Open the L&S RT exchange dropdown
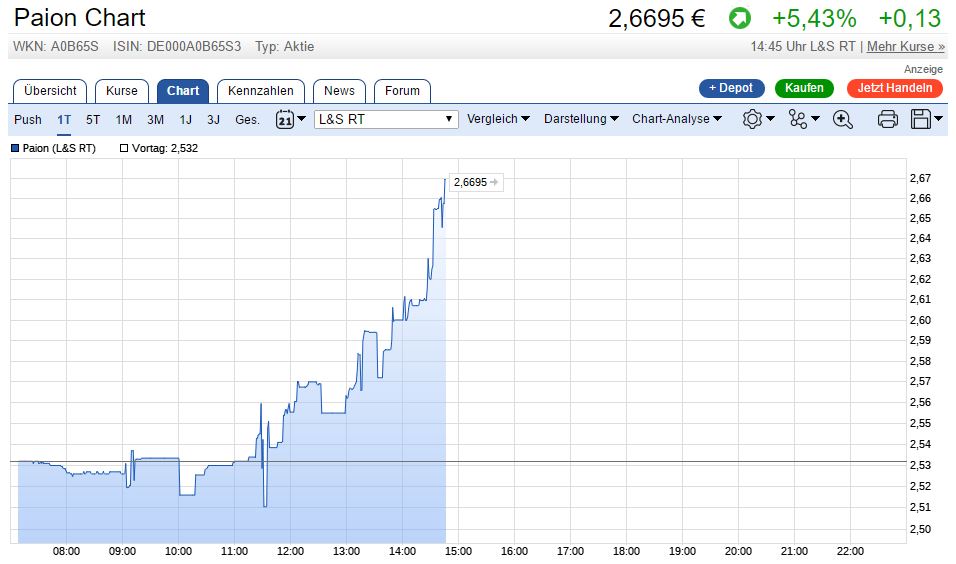The width and height of the screenshot is (956, 564). point(386,119)
